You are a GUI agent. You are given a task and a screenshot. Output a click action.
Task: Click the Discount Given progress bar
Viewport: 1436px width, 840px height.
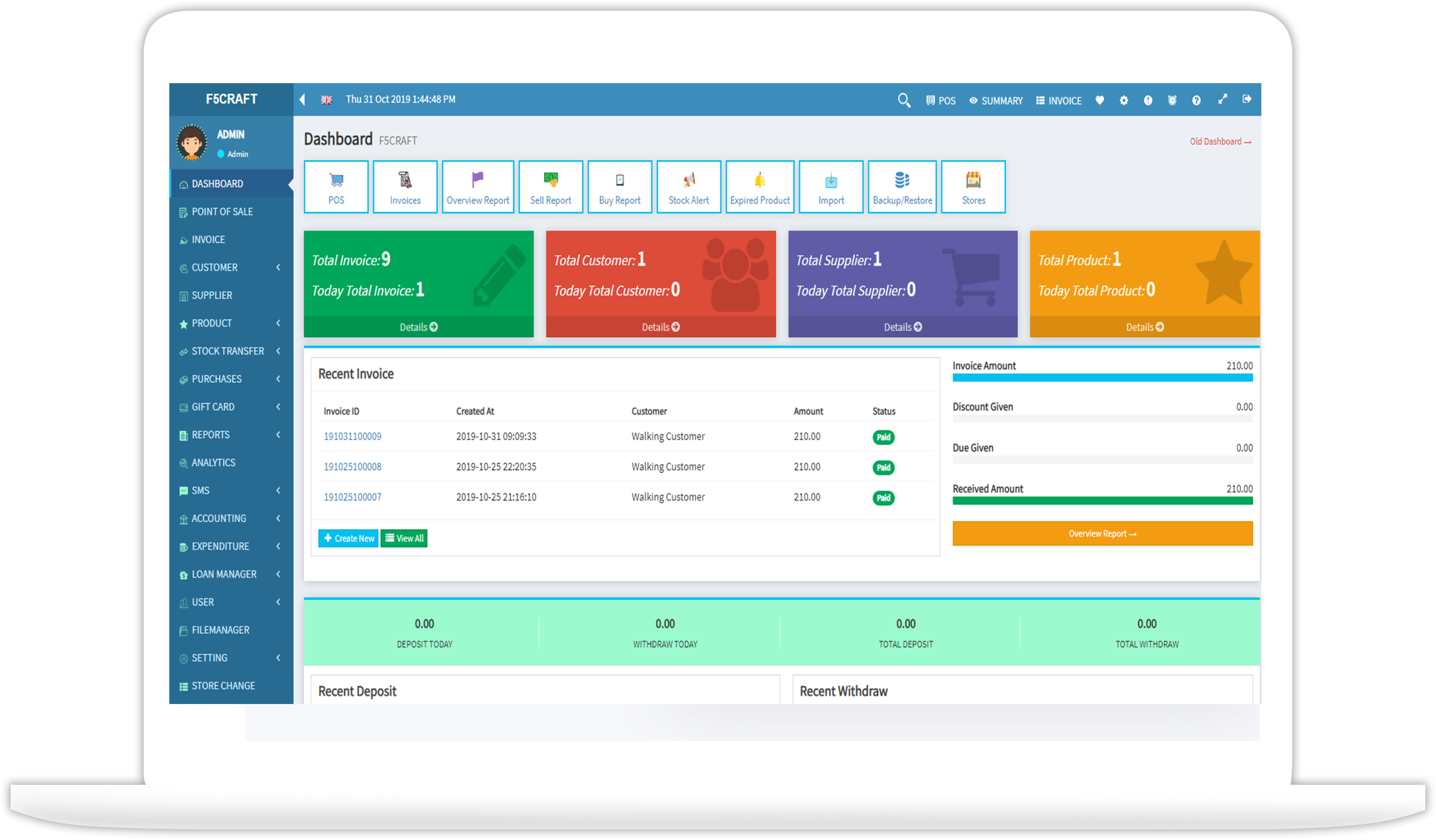[1102, 419]
